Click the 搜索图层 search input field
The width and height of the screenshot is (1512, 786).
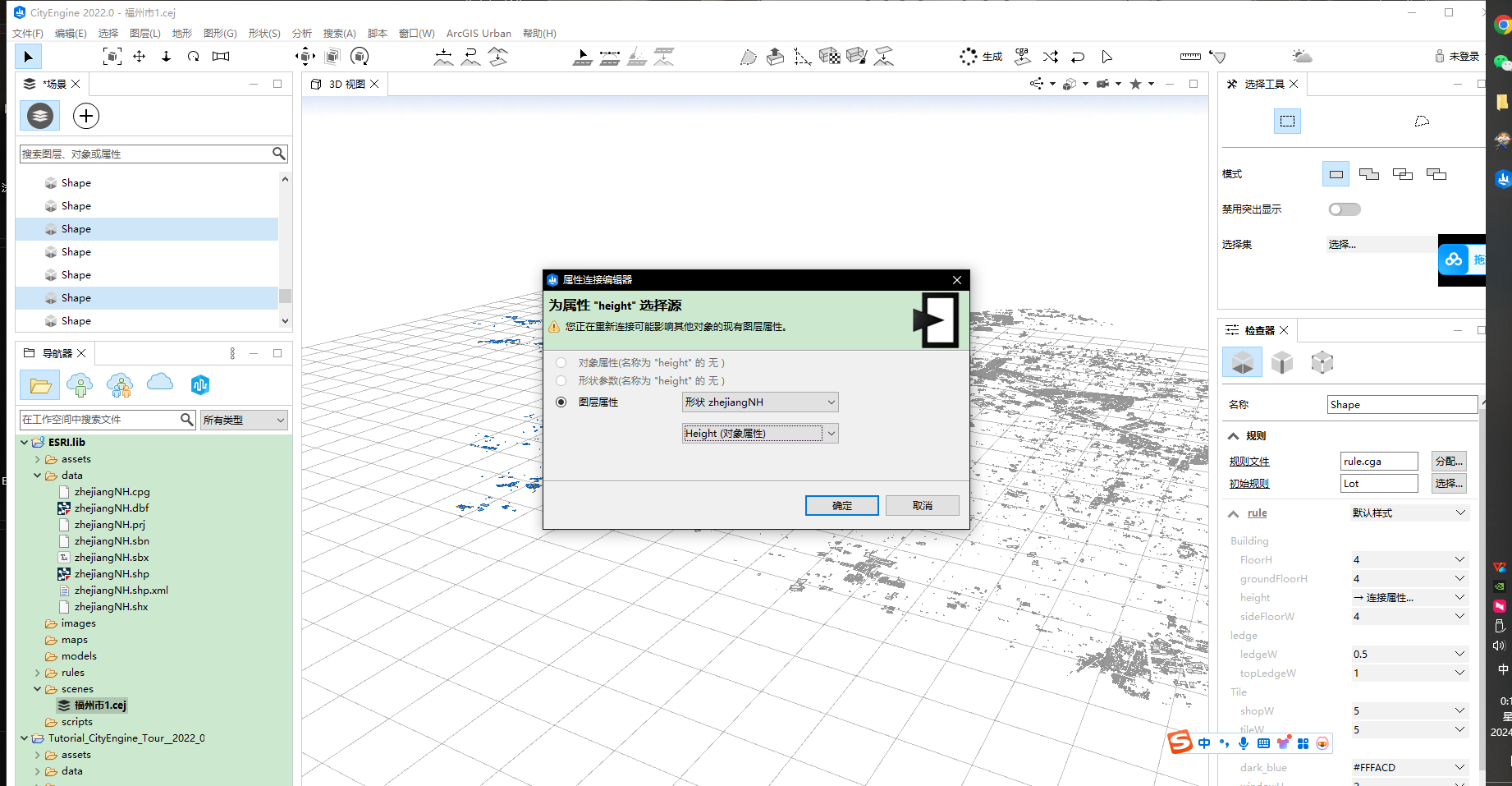[148, 154]
